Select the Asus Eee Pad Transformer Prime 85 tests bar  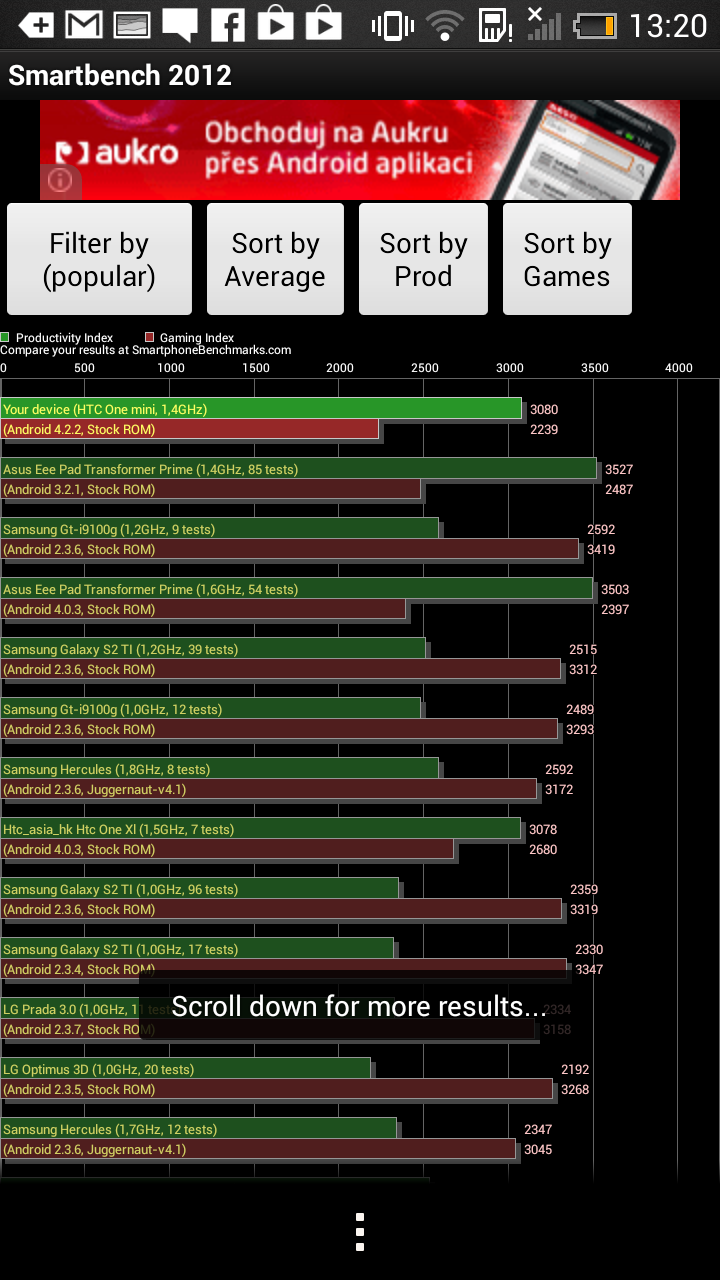pyautogui.click(x=298, y=469)
